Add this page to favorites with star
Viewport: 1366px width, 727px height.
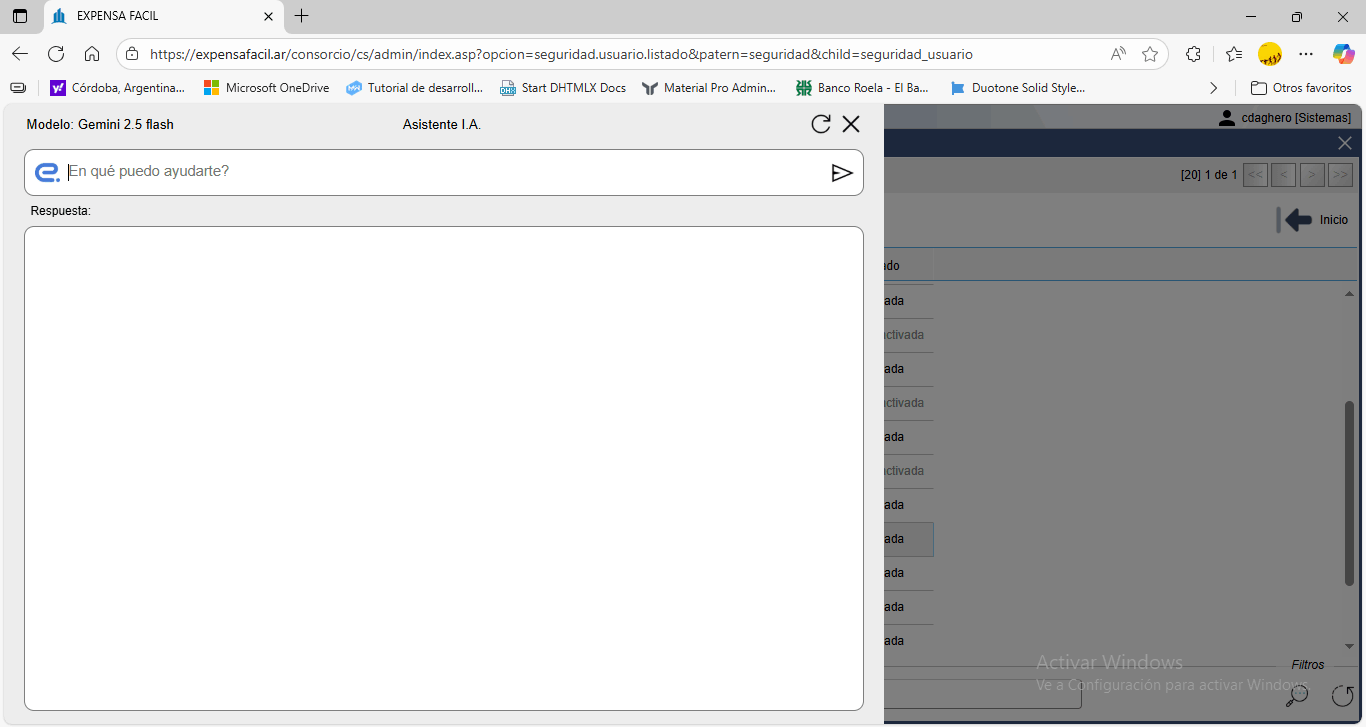[1150, 54]
